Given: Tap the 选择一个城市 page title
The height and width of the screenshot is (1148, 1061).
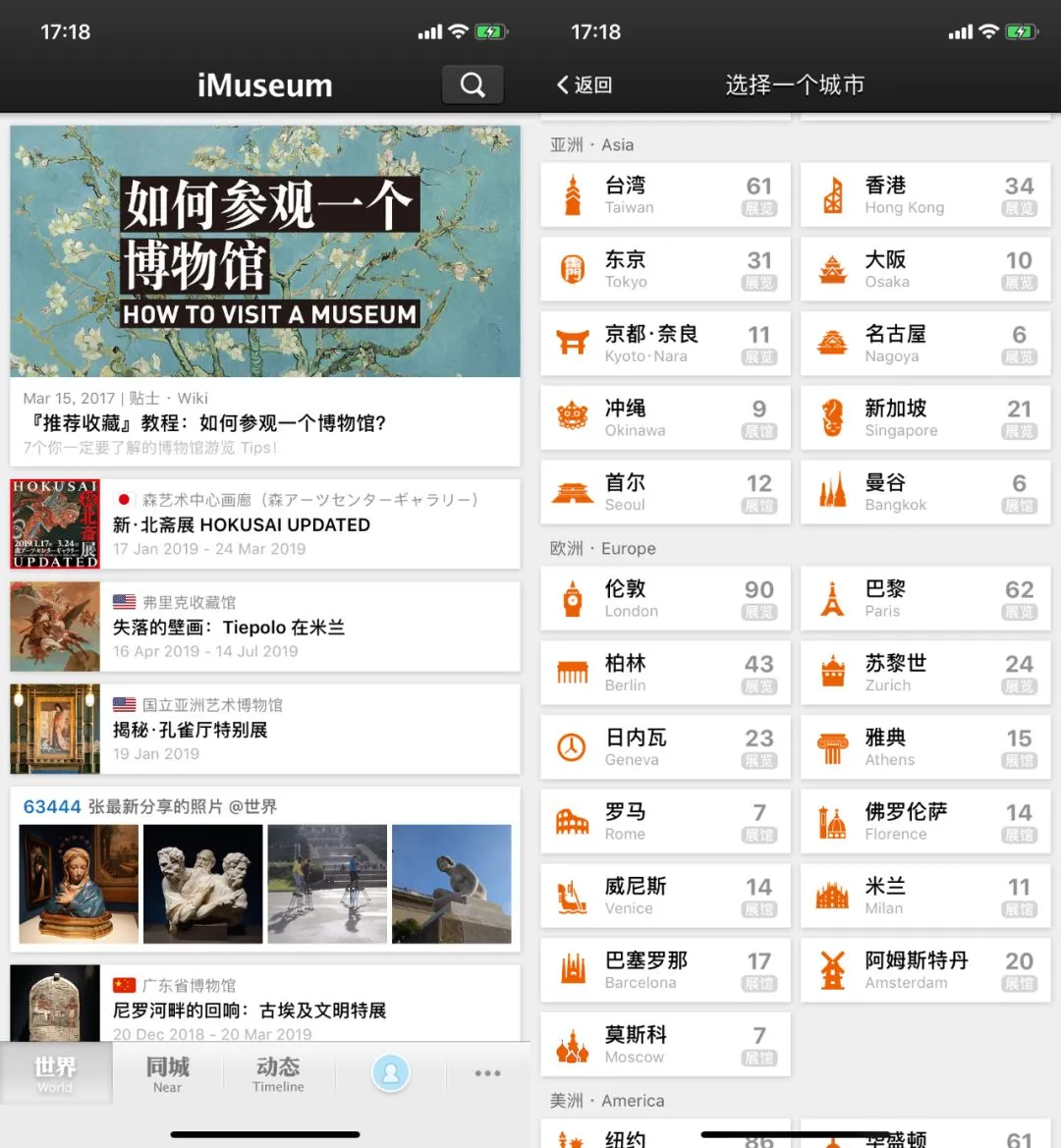Looking at the screenshot, I should (795, 84).
